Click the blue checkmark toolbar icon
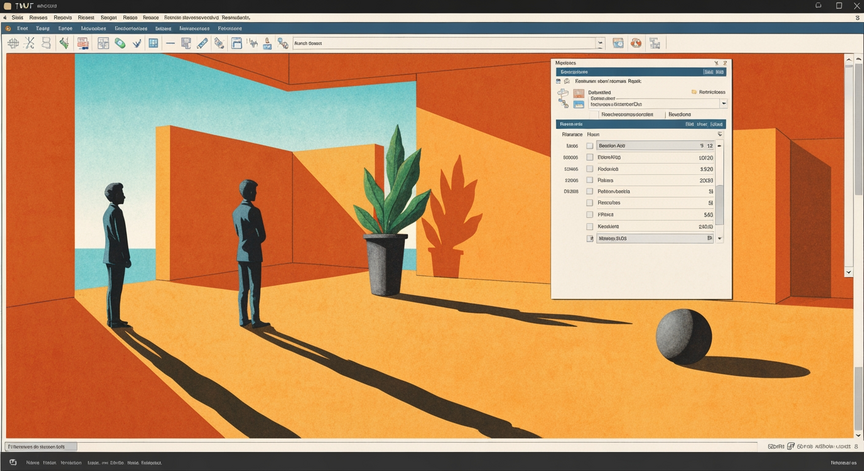This screenshot has height=471, width=864. (137, 43)
